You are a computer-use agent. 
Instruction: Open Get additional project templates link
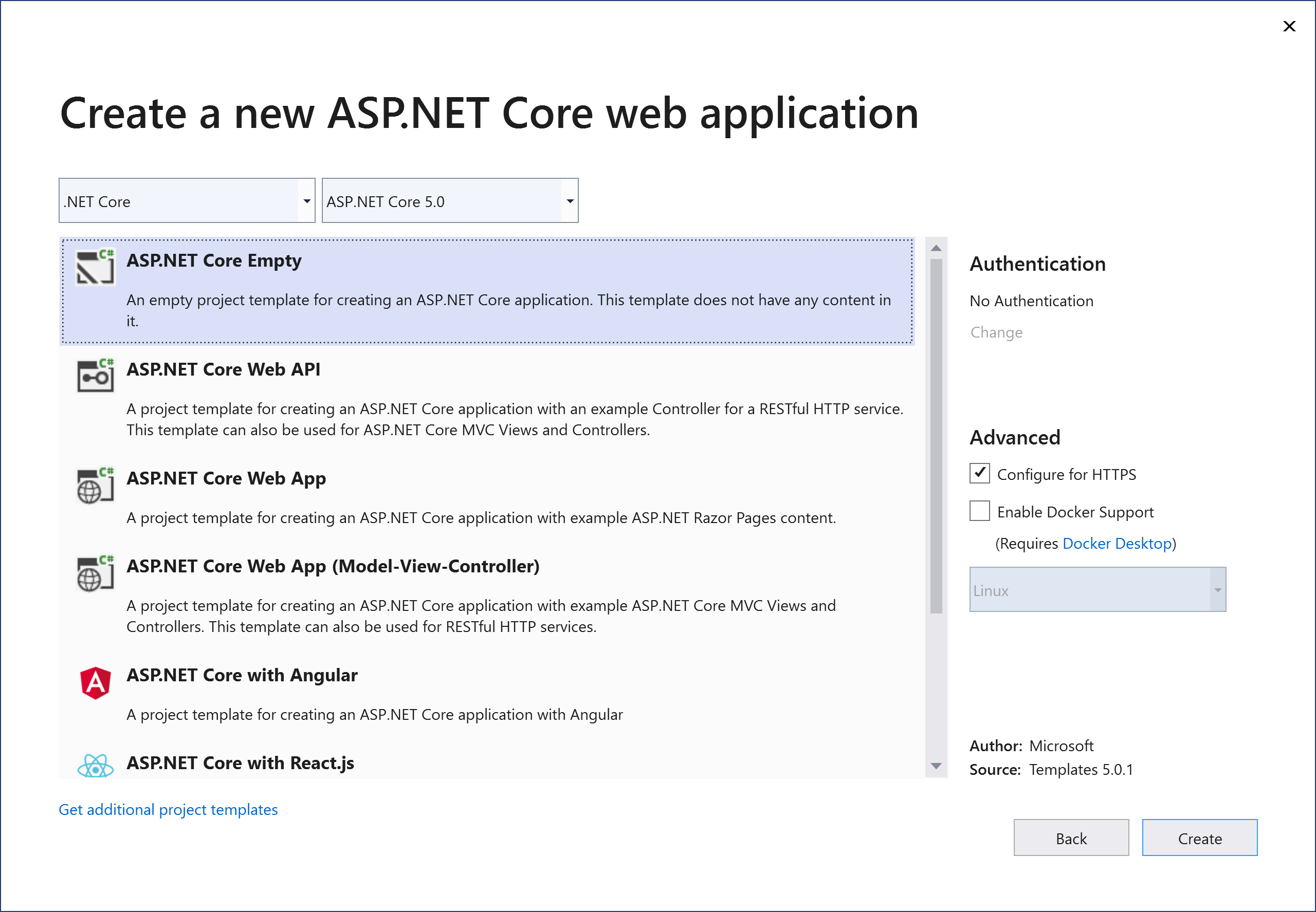(168, 810)
